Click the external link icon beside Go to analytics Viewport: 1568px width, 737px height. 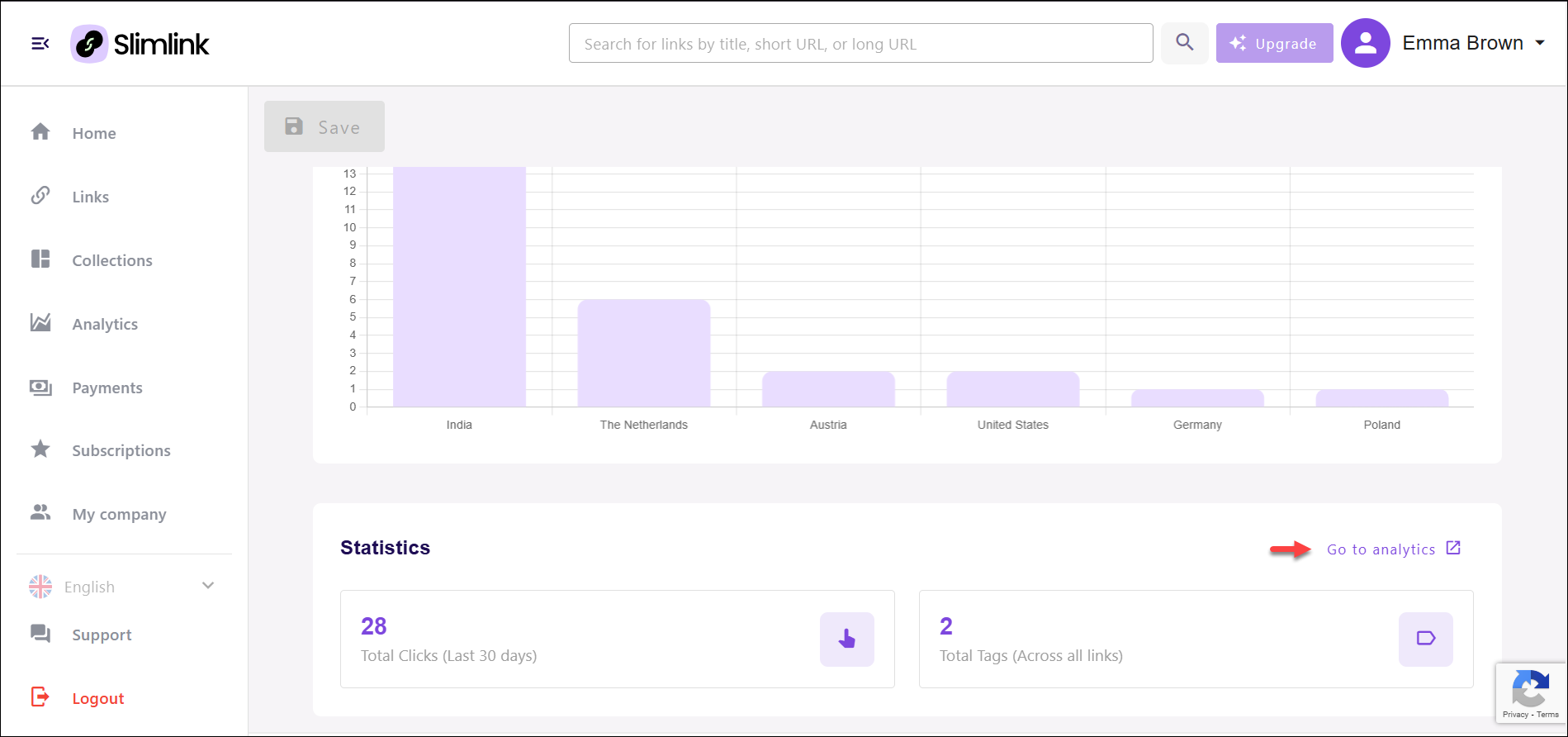[x=1453, y=548]
